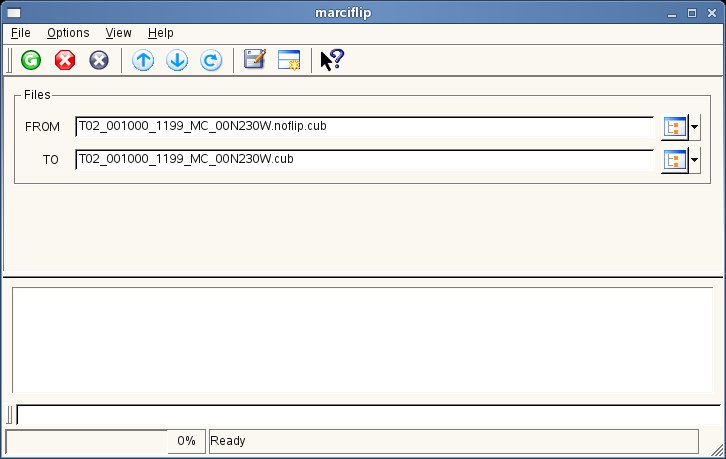726x459 pixels.
Task: Reset parameters using circular arrow icon
Action: 211,60
